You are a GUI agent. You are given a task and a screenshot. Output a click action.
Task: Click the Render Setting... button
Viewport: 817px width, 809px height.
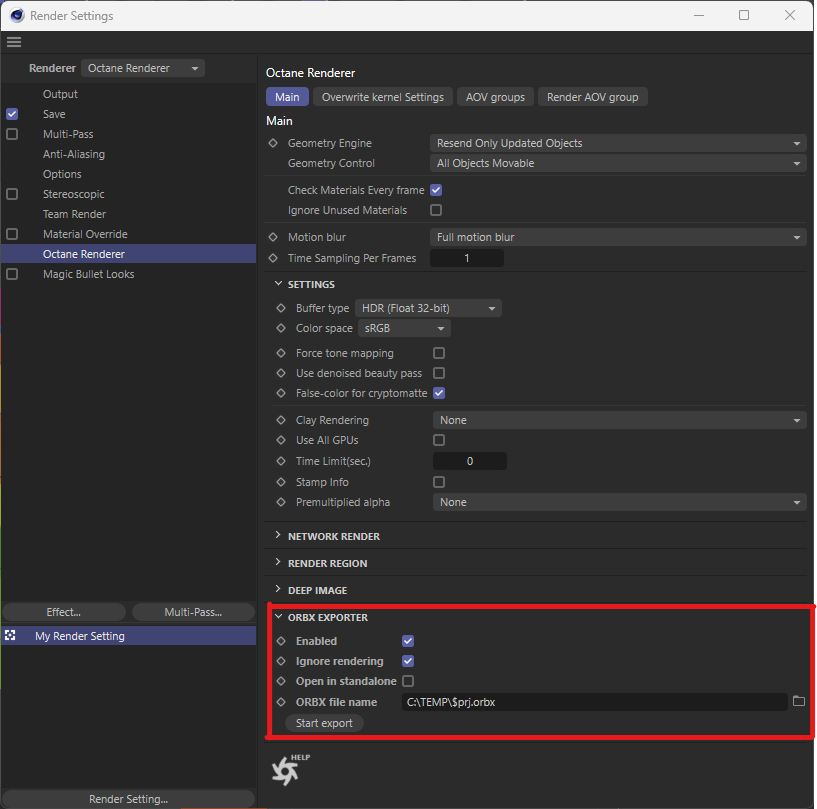(128, 799)
